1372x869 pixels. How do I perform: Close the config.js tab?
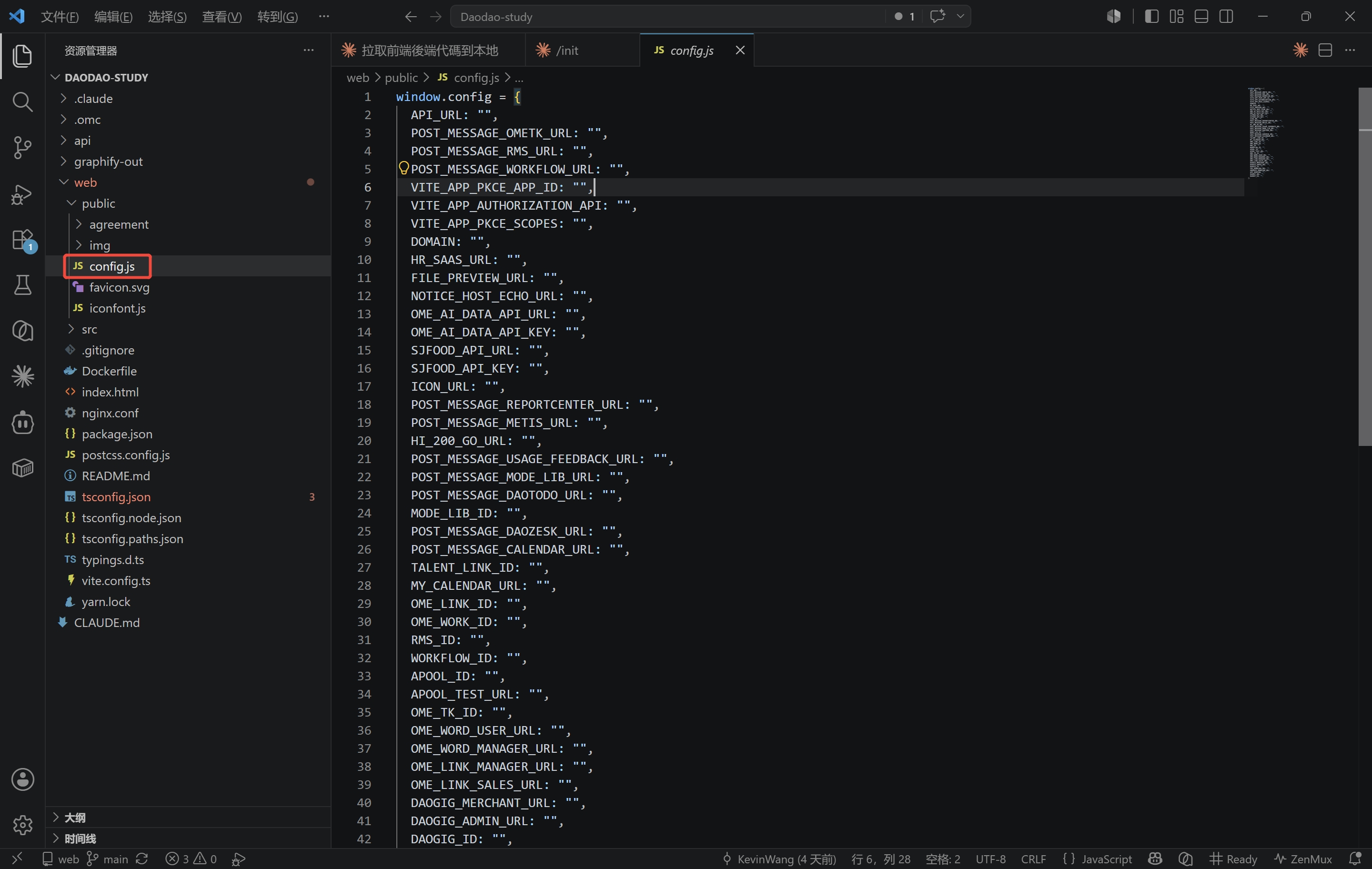[x=739, y=50]
